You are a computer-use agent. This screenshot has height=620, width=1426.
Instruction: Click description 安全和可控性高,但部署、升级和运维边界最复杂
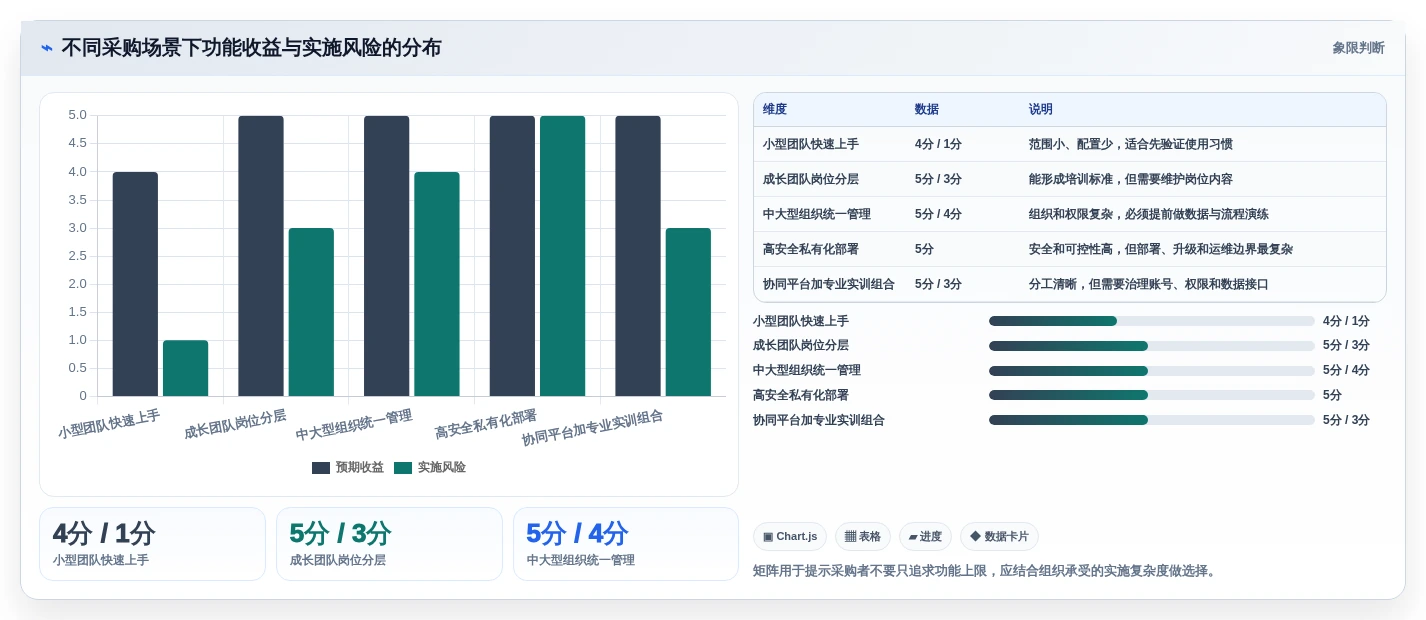click(x=1161, y=249)
